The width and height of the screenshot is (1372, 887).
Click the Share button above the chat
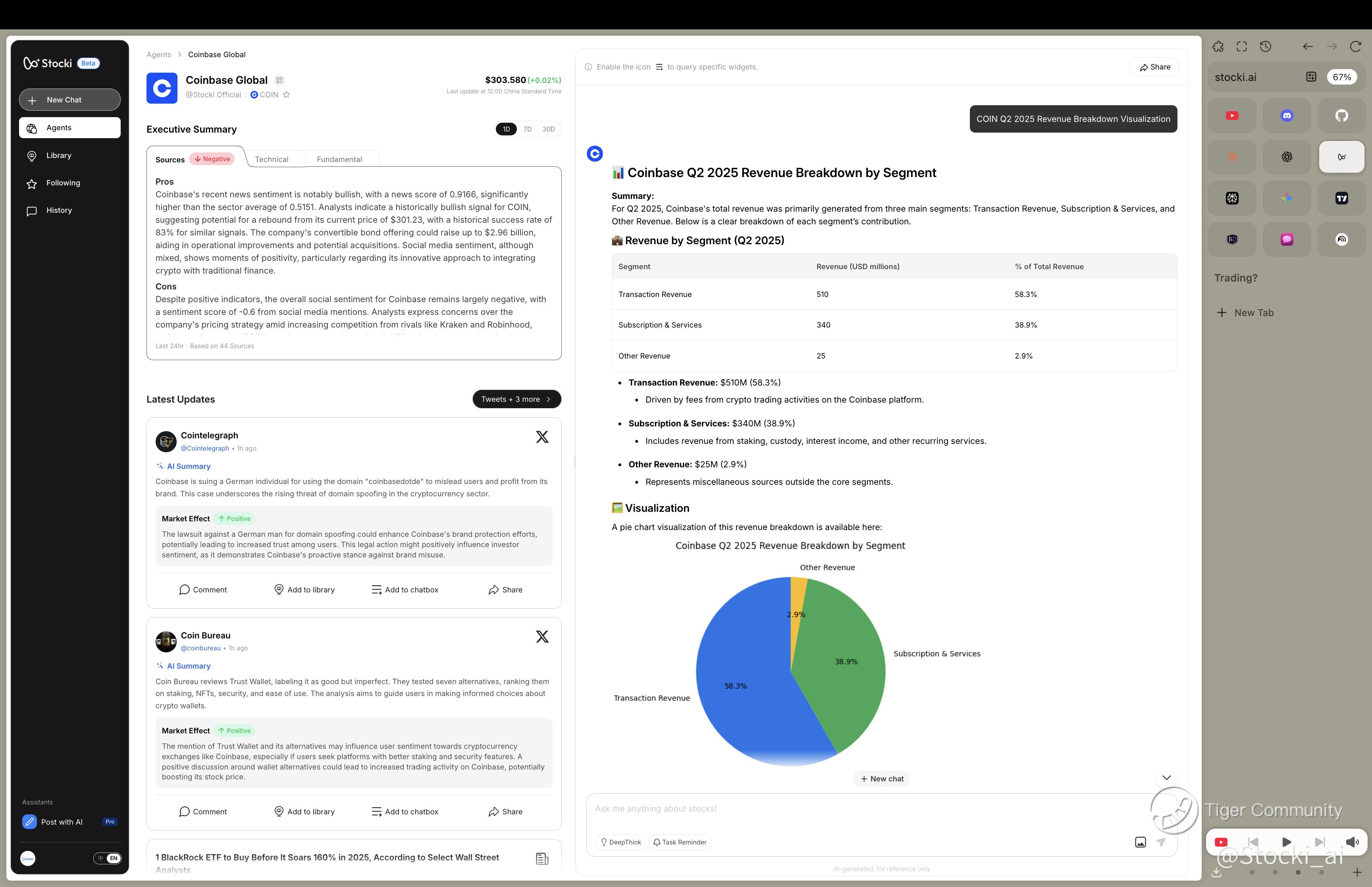point(1154,67)
